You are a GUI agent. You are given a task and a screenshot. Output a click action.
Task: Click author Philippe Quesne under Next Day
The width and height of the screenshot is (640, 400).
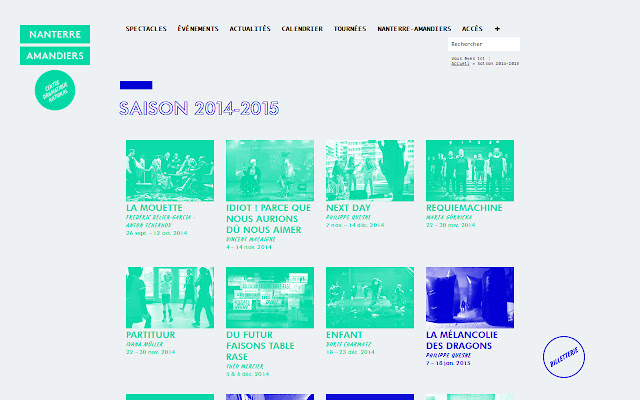348,218
